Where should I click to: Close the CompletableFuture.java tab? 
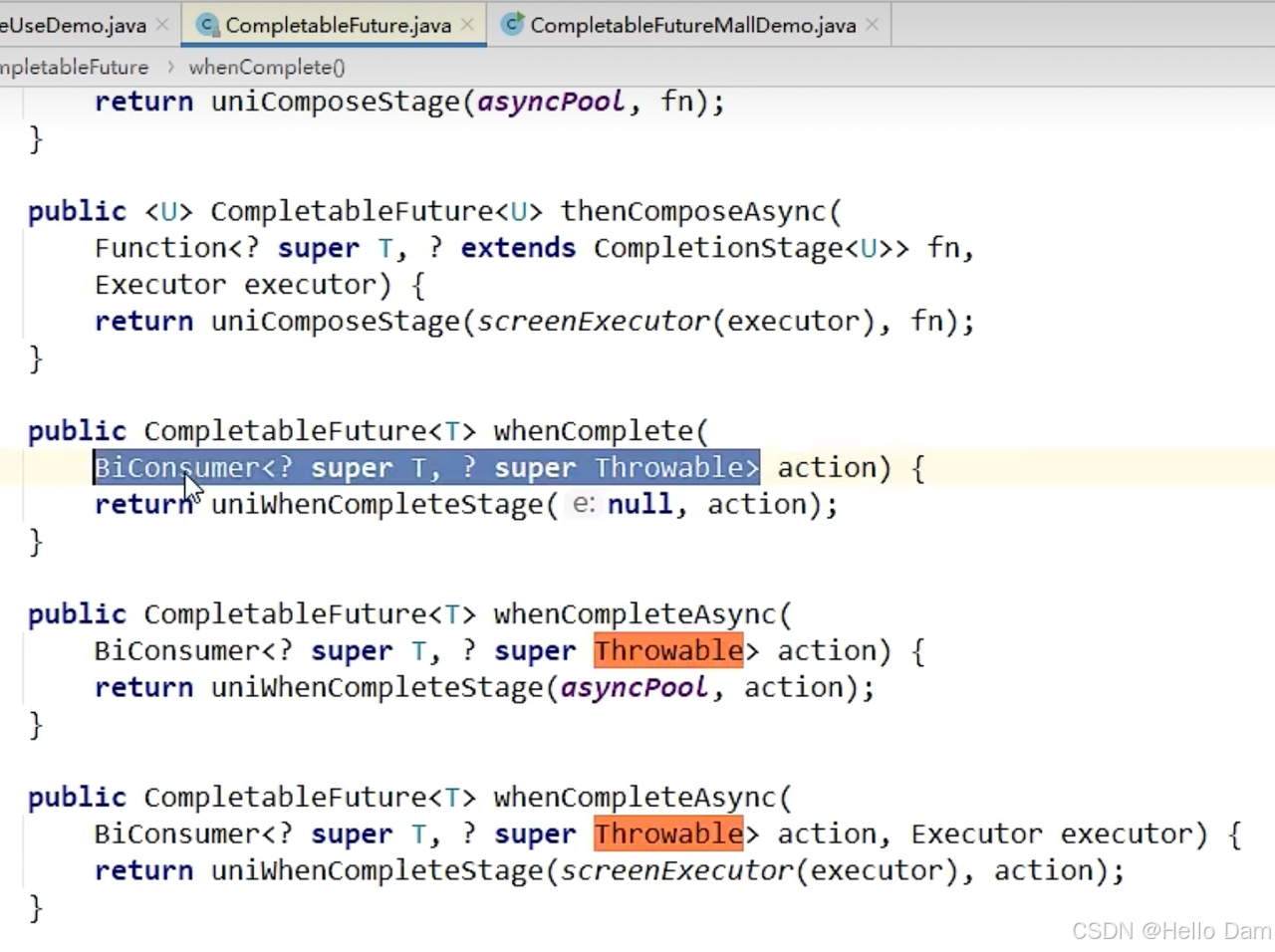467,24
